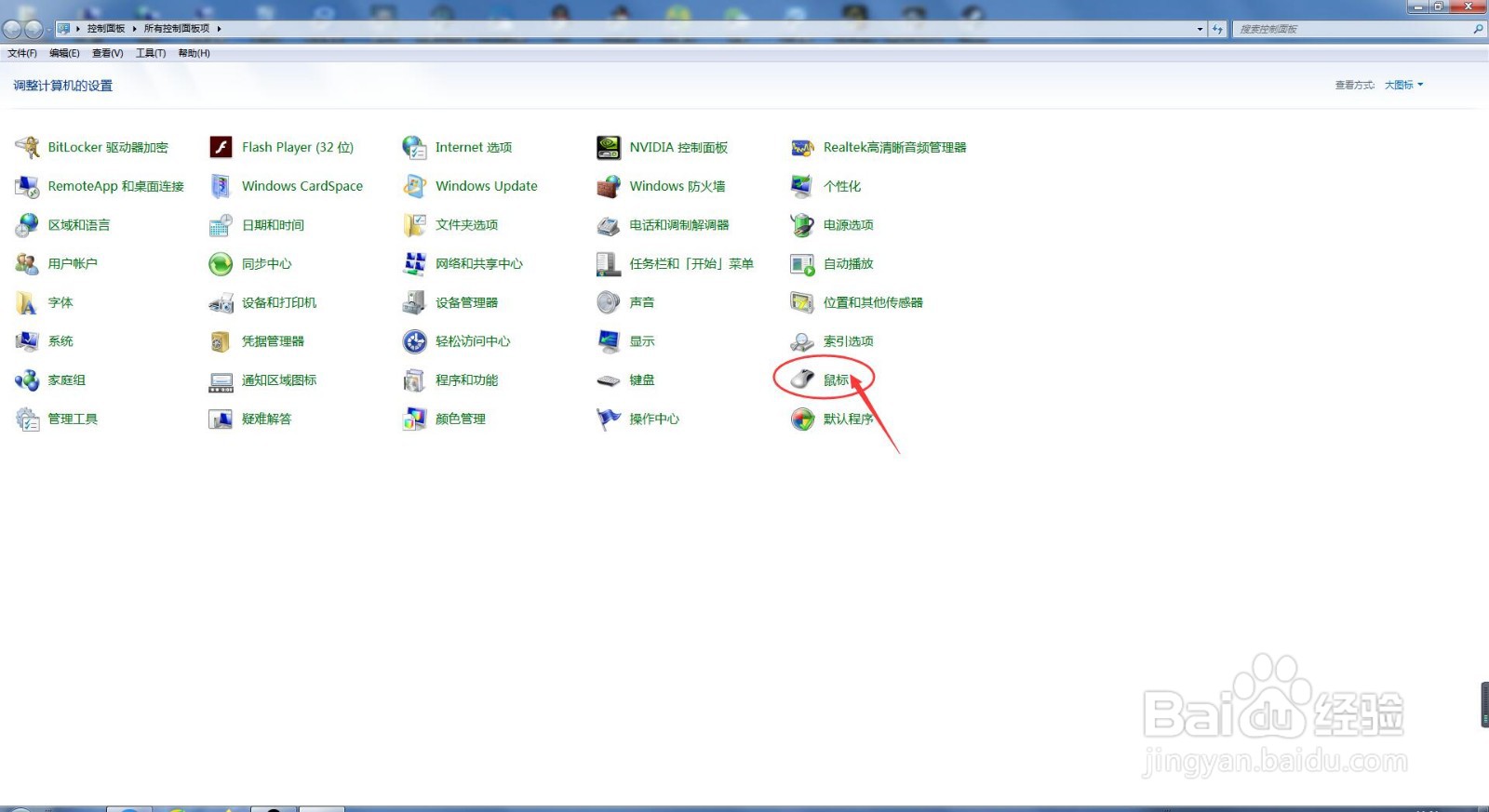Open the 查看(V) menu

(x=107, y=53)
